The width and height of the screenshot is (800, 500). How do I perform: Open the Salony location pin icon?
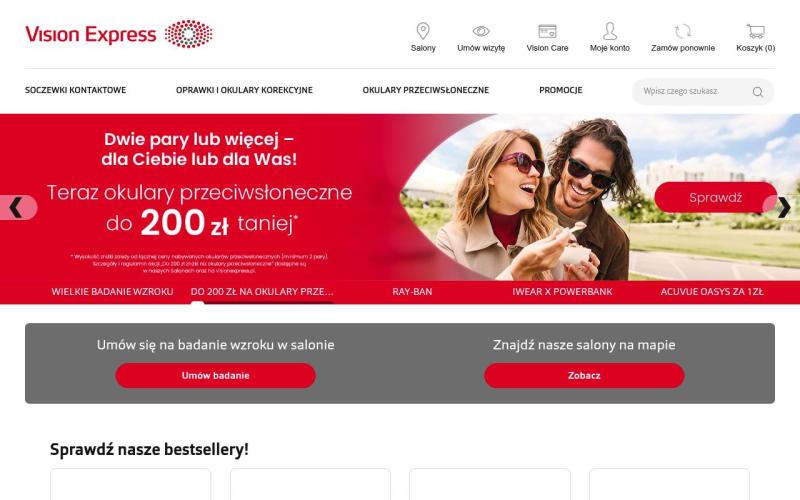coord(423,31)
